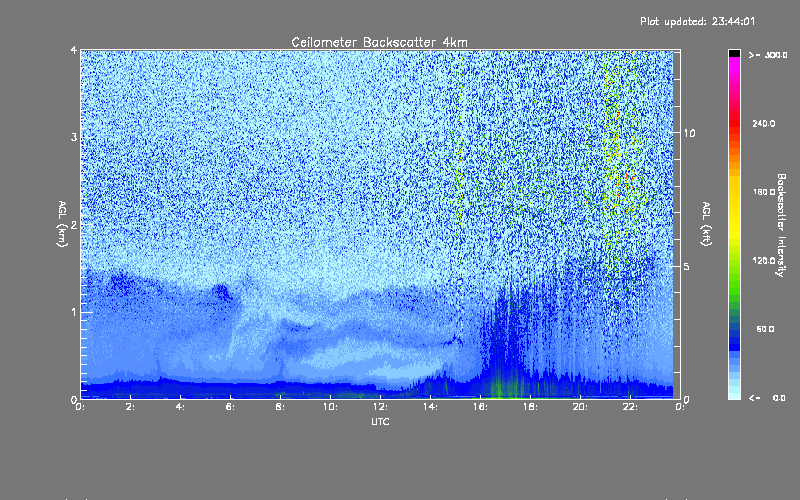
Task: Click the "240.0" colorbar value
Action: [x=764, y=123]
